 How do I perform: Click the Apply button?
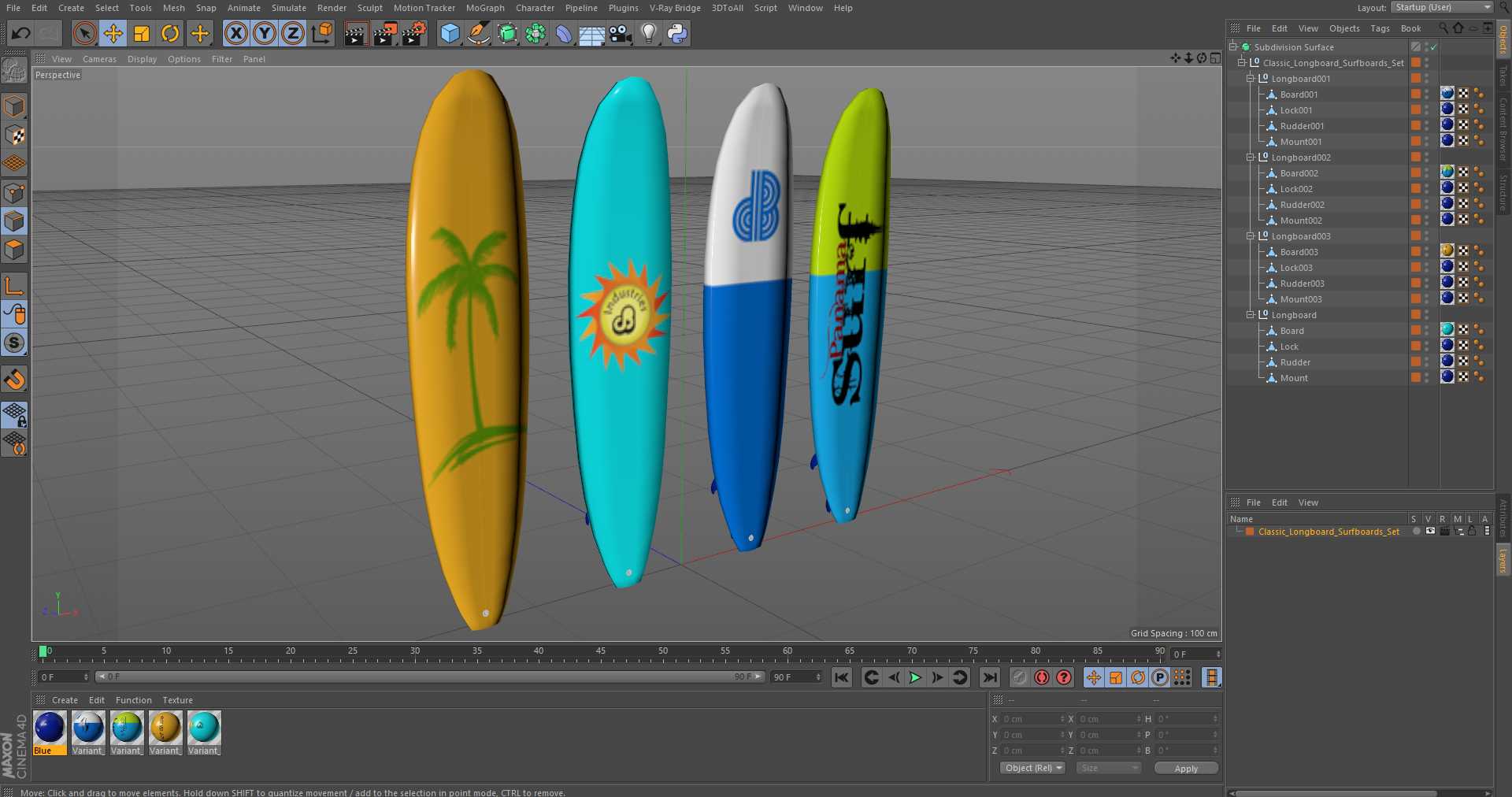1186,768
